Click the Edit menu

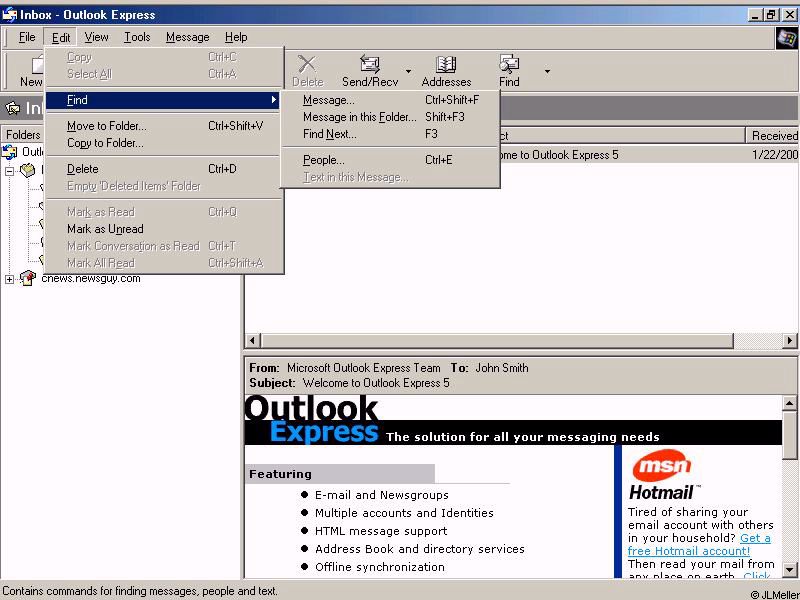(x=61, y=37)
